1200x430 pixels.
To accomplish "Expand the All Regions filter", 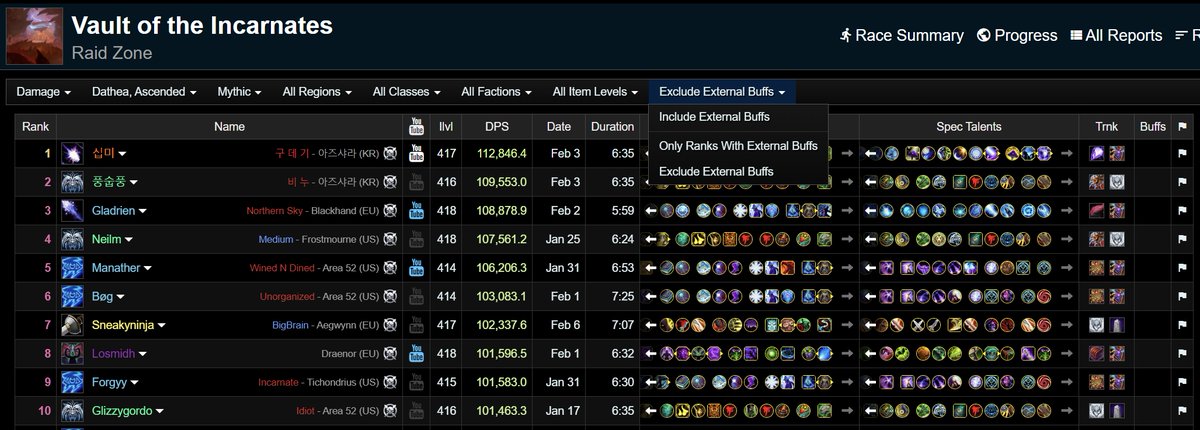I will (x=317, y=92).
